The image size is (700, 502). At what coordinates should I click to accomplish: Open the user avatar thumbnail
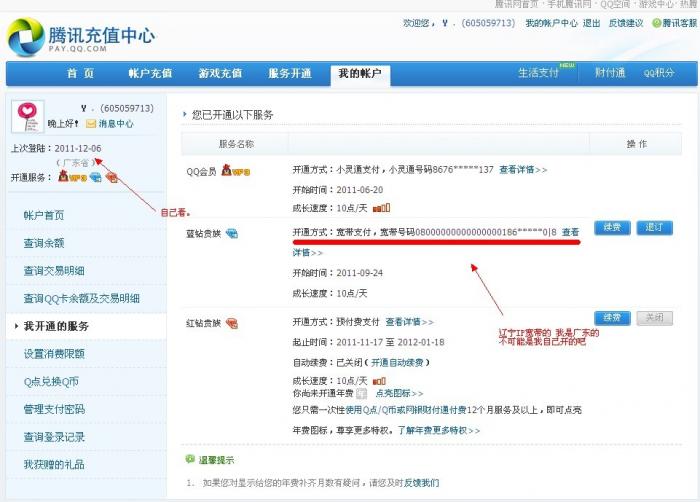(x=28, y=117)
